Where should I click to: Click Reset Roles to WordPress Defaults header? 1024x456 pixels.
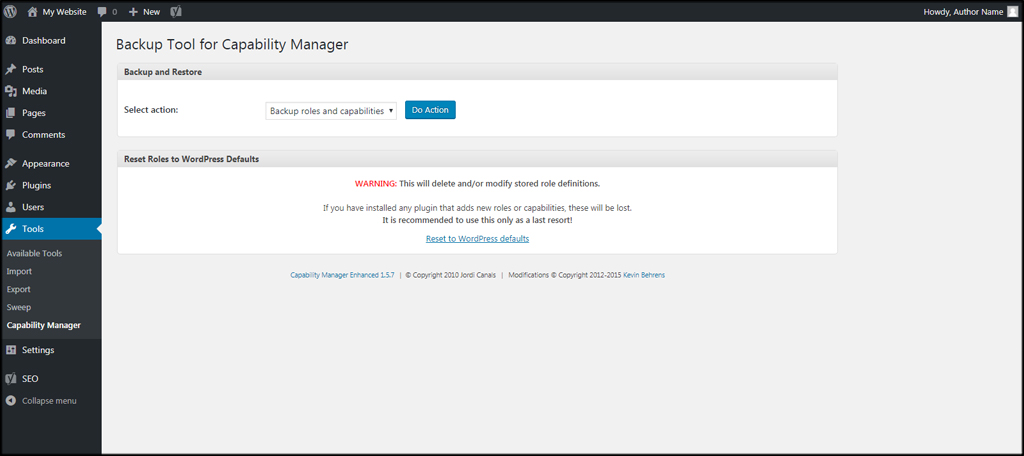click(x=477, y=159)
